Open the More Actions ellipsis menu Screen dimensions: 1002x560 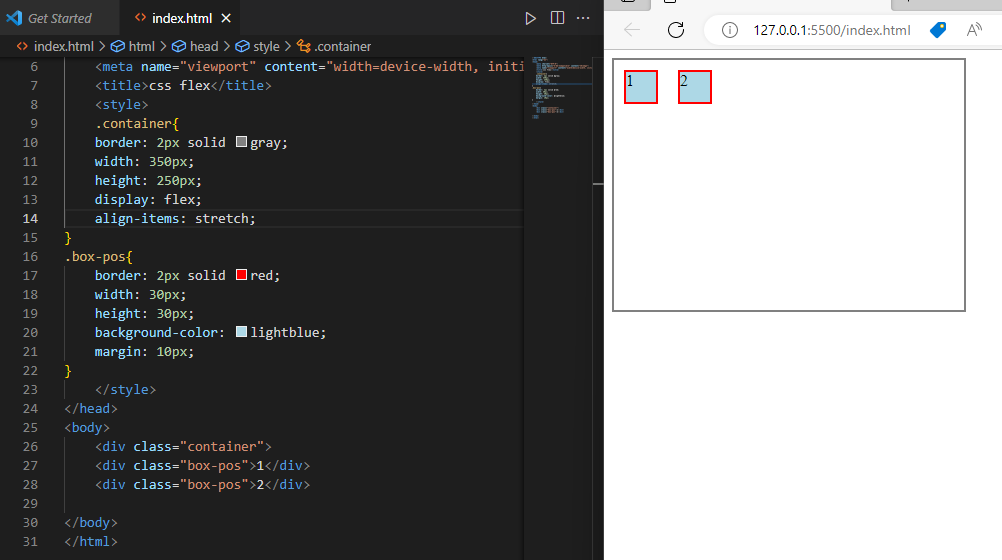pos(583,18)
